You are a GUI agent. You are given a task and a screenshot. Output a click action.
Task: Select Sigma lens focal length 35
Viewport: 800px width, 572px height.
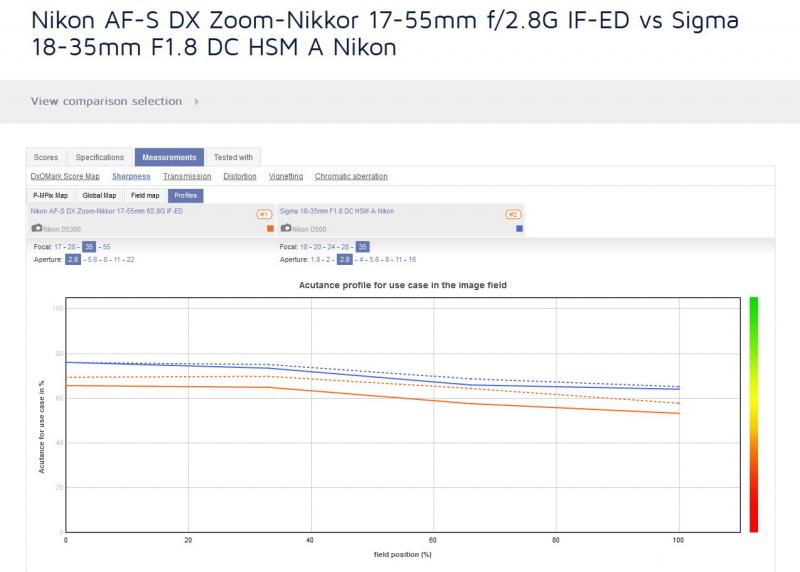[x=362, y=247]
